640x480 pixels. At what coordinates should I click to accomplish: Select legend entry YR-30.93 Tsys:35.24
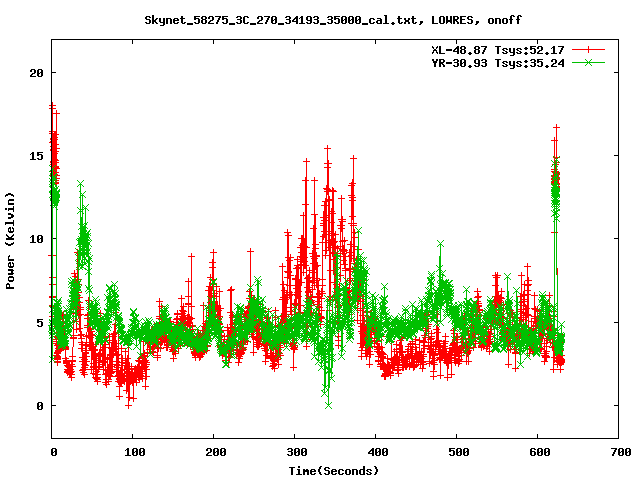498,63
